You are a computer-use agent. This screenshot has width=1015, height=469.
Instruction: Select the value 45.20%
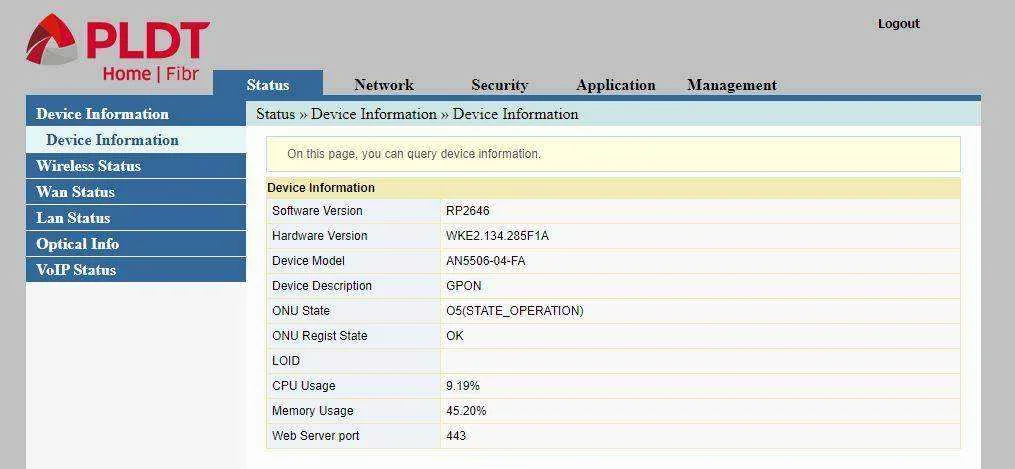point(465,411)
